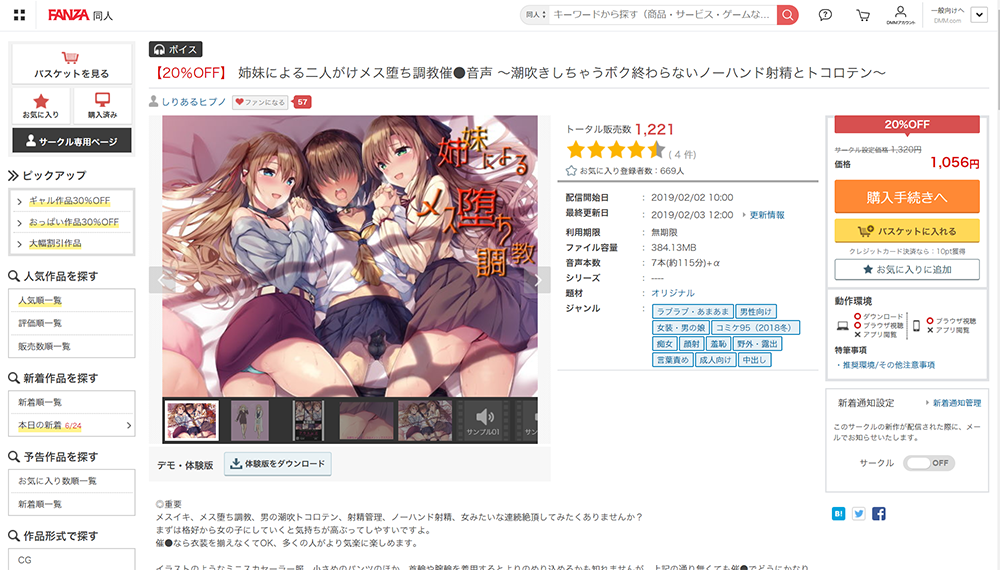The height and width of the screenshot is (570, 1000).
Task: Open genre tag 顔射
Action: [691, 344]
